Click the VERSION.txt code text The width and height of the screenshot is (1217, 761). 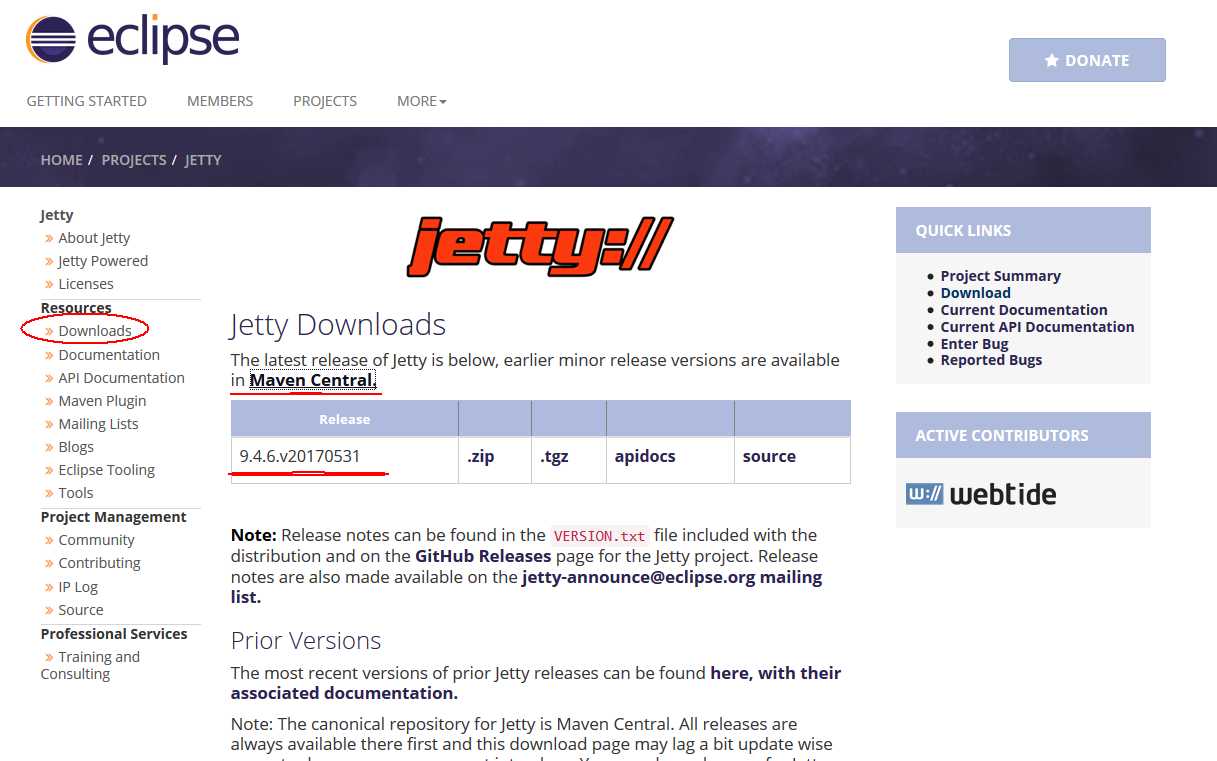pyautogui.click(x=600, y=536)
